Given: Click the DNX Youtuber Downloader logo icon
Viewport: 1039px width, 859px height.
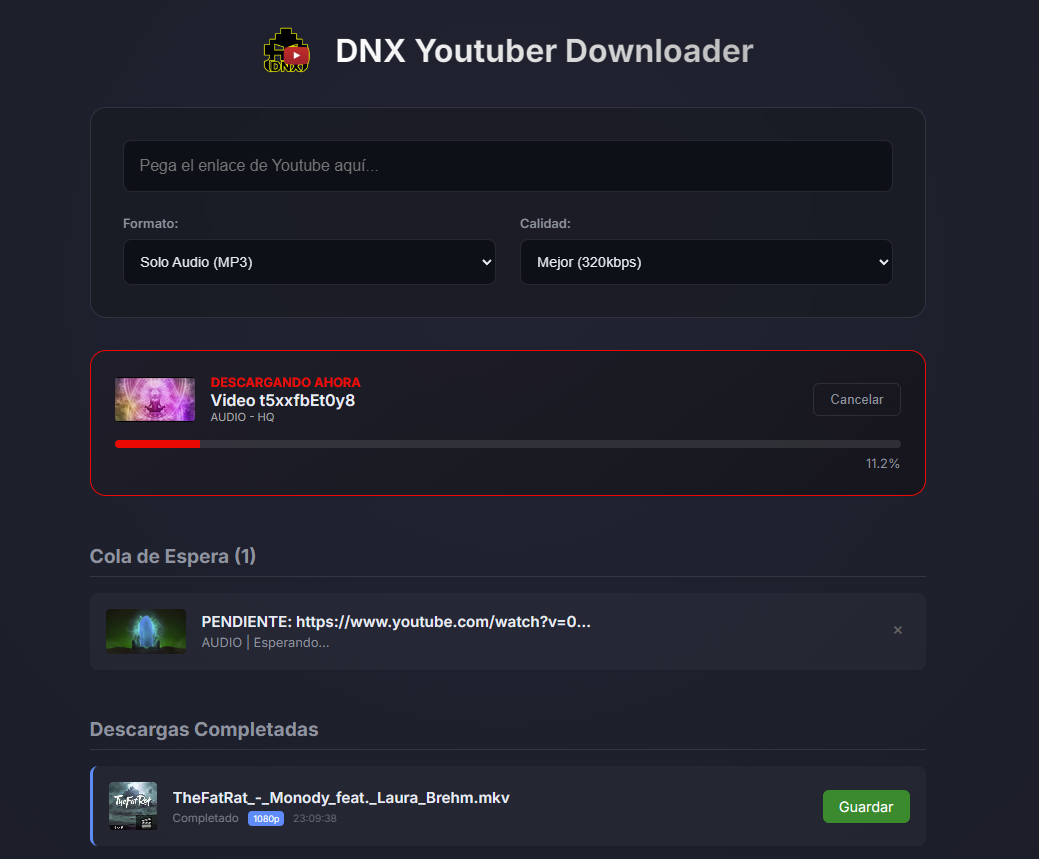Looking at the screenshot, I should click(287, 50).
